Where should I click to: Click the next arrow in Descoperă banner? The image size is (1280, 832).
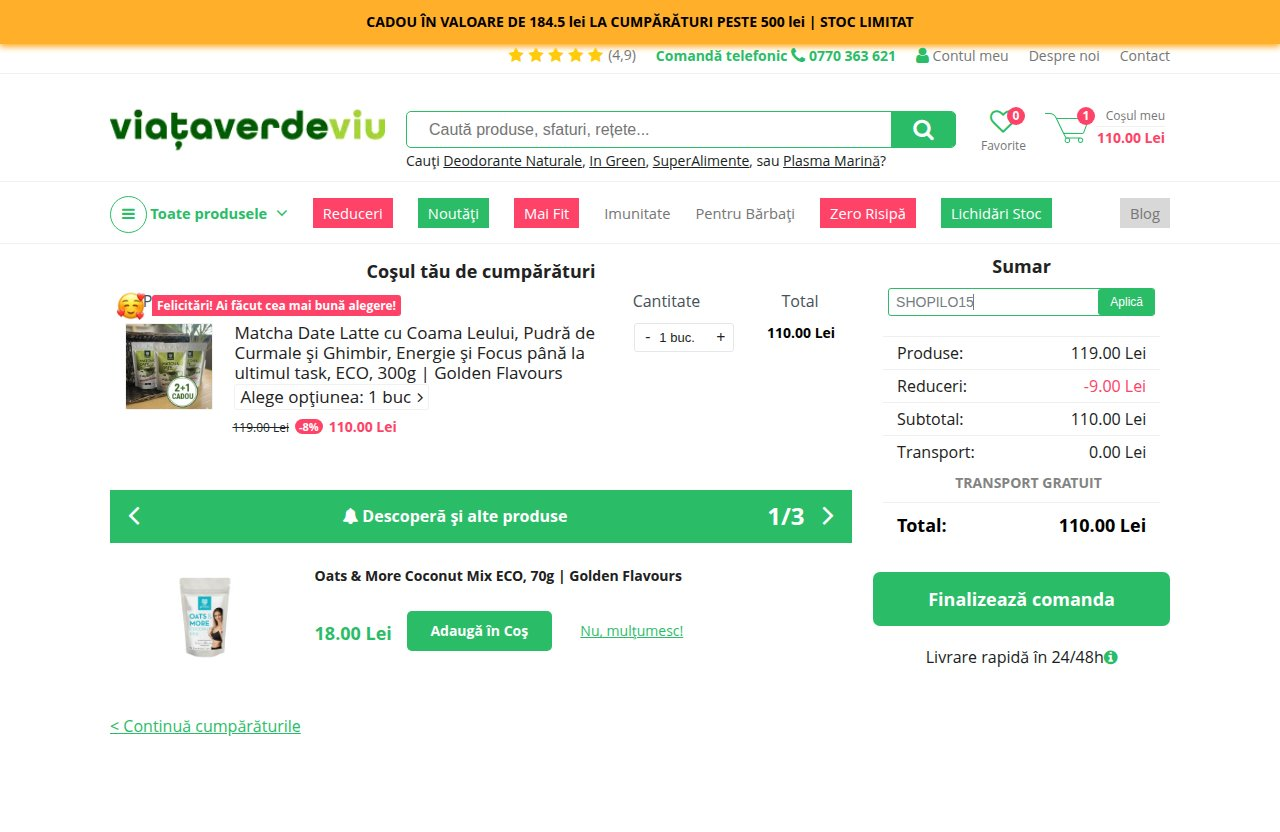pos(827,516)
